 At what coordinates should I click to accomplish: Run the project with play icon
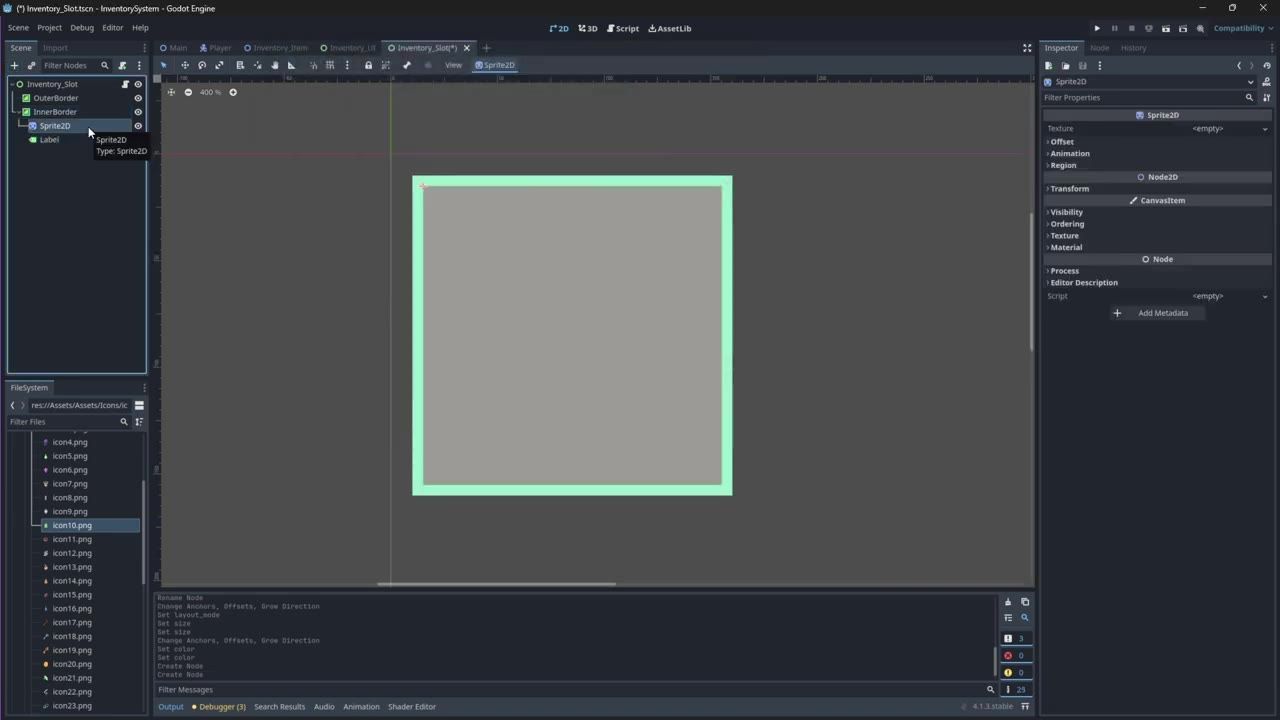point(1097,28)
